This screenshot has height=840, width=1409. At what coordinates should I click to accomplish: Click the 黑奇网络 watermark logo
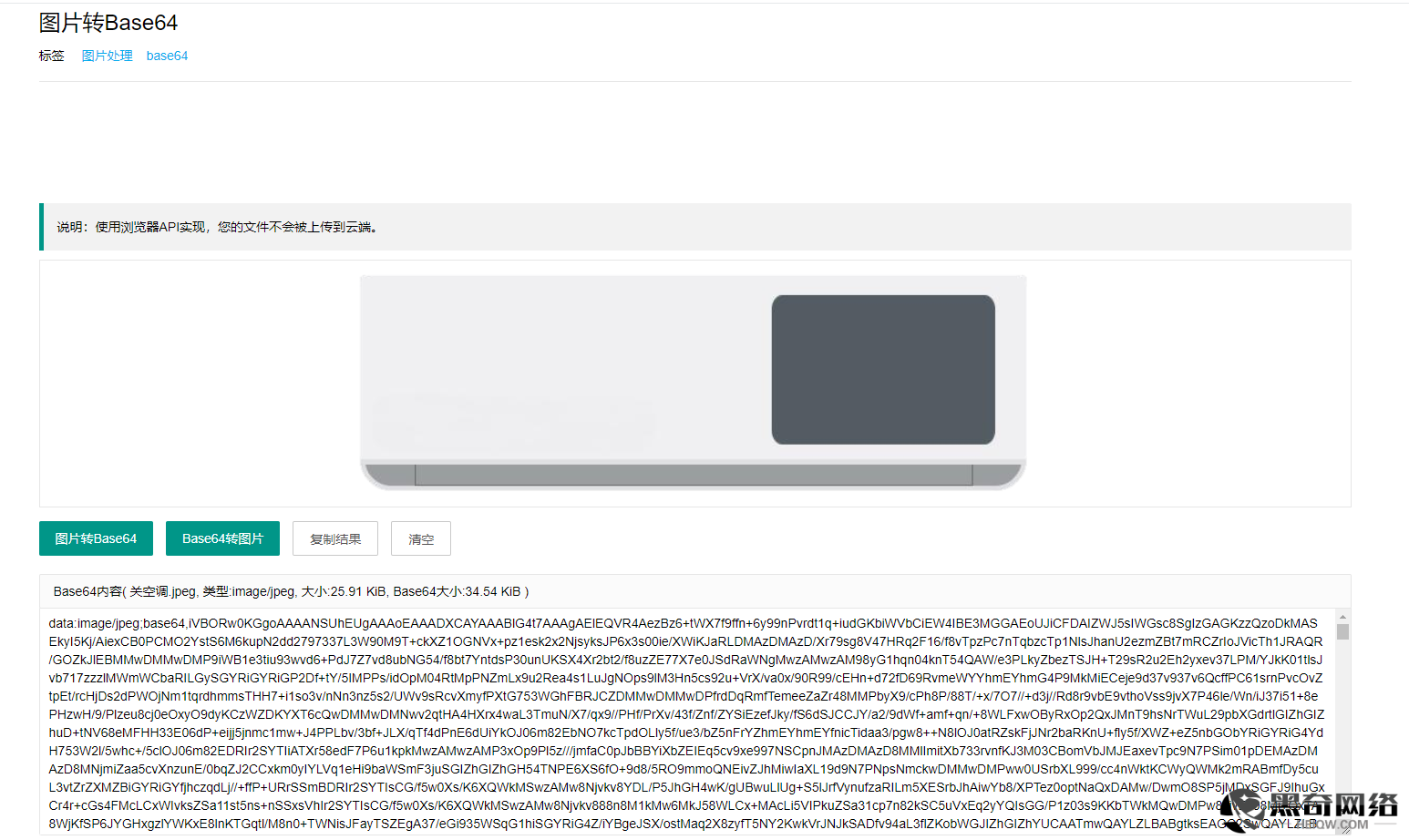coord(1311,809)
